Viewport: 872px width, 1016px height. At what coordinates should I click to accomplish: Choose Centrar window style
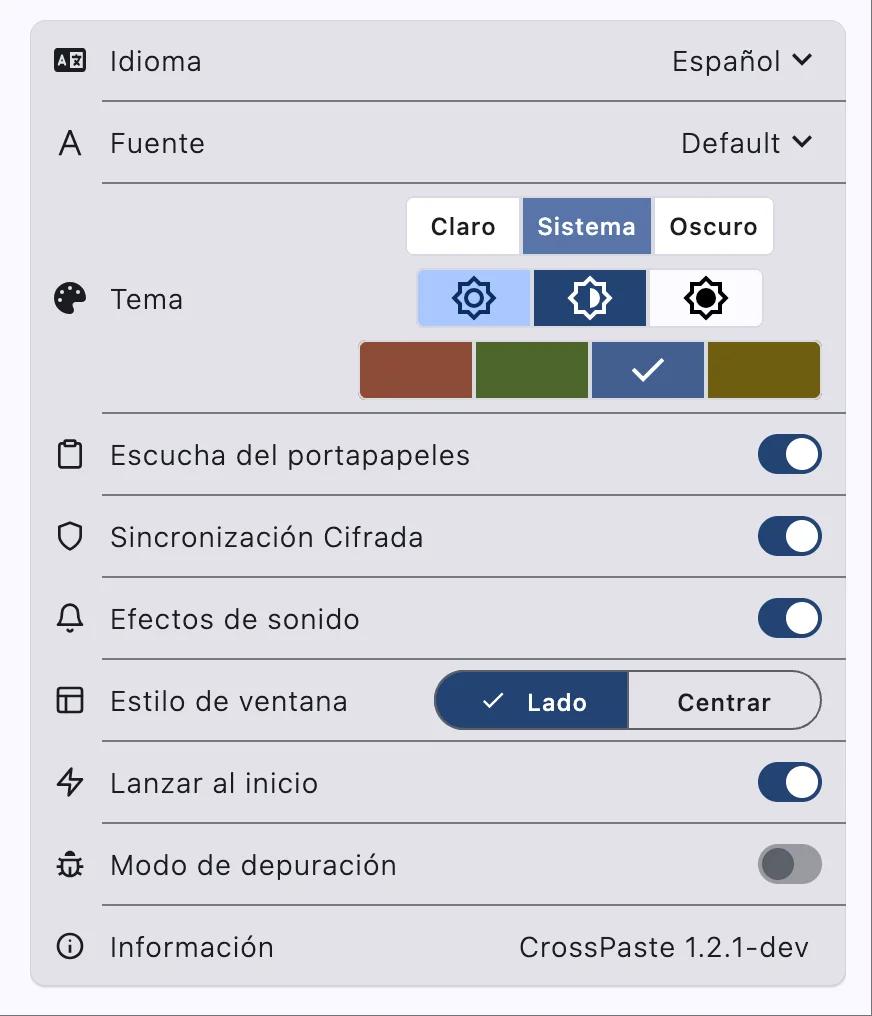(x=725, y=701)
